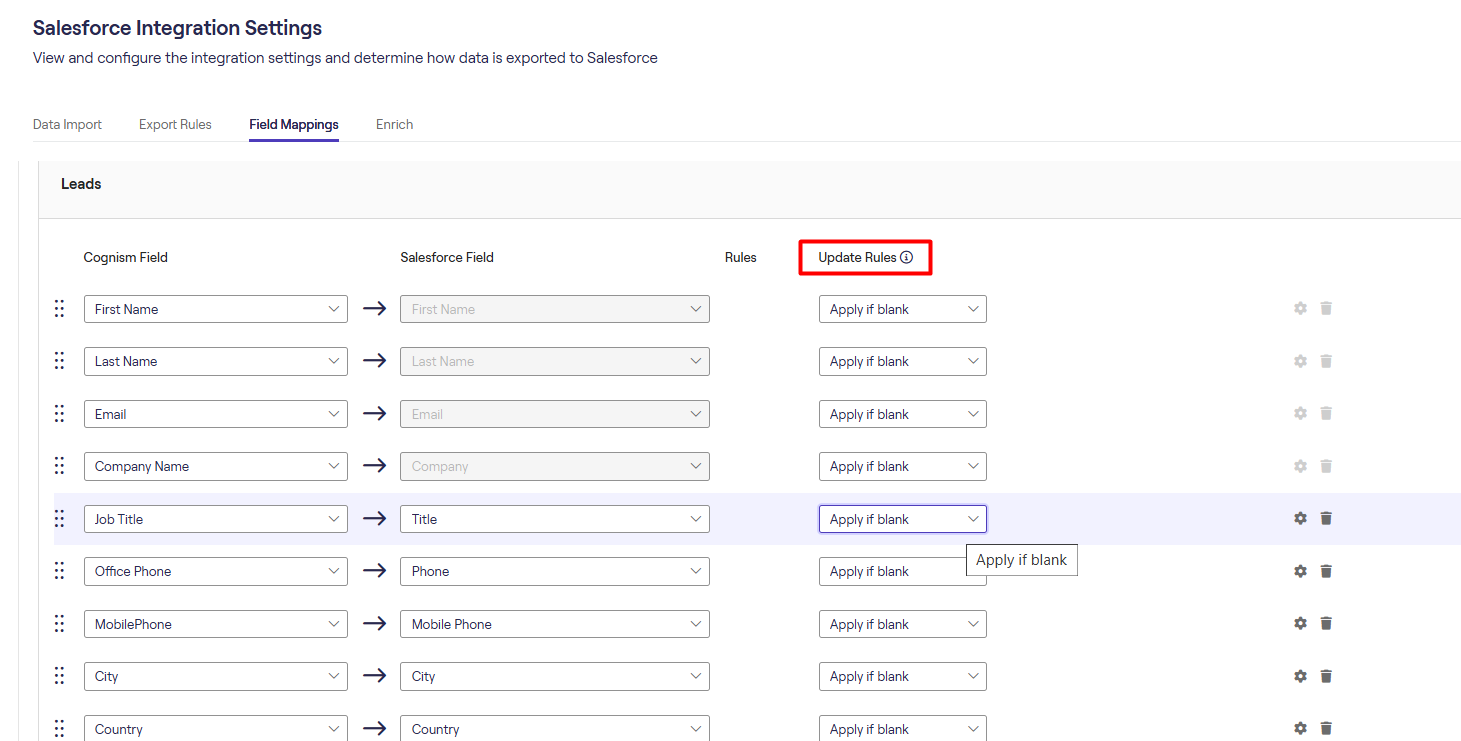Grab the drag handle beside First Name

tap(59, 309)
